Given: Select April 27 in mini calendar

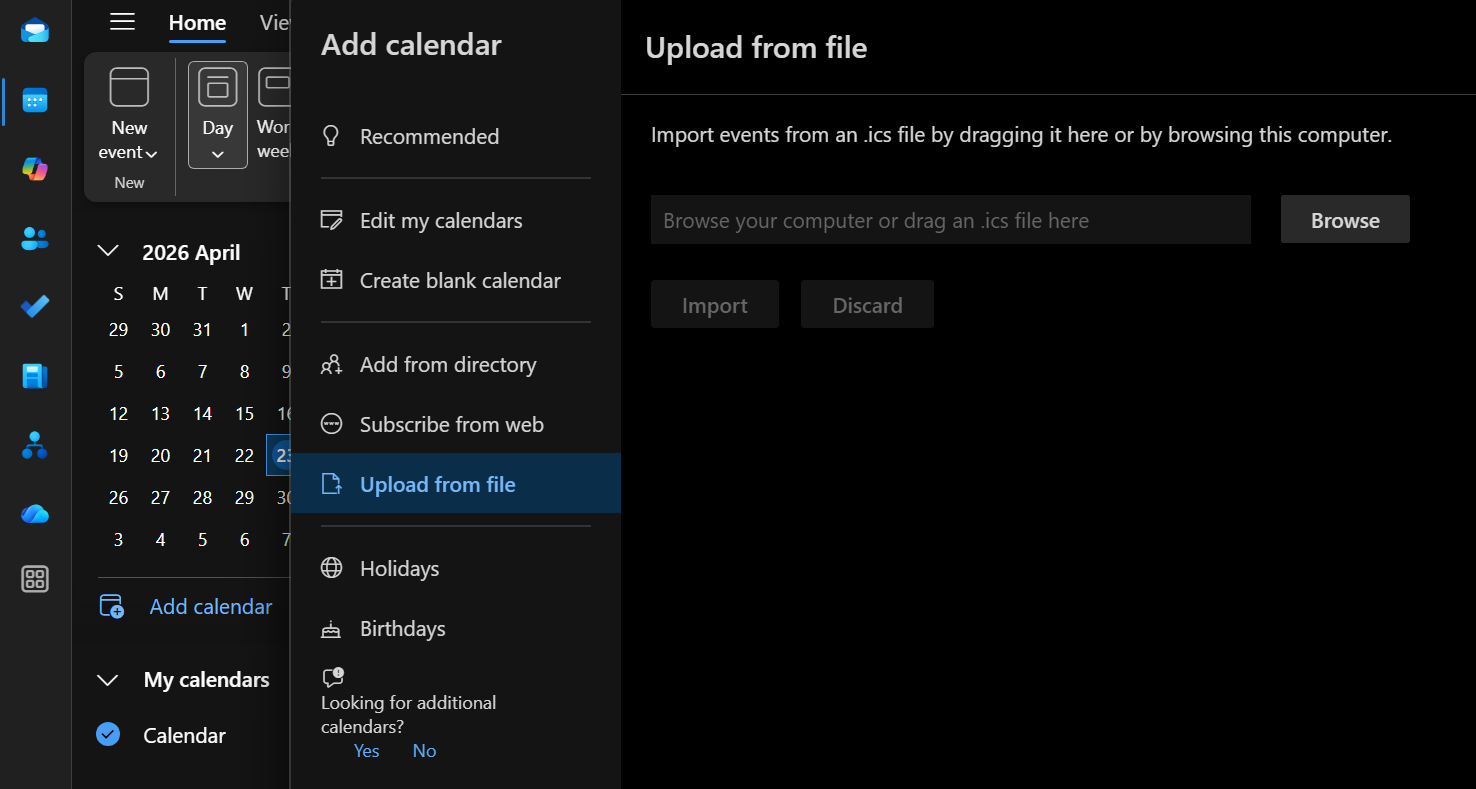Looking at the screenshot, I should pyautogui.click(x=161, y=497).
